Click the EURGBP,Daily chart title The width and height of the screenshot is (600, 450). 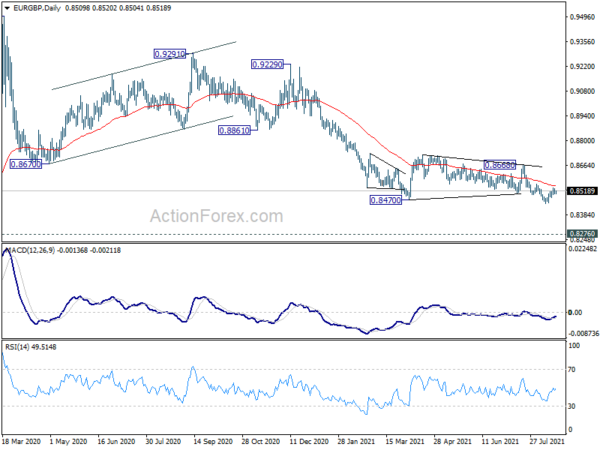(37, 8)
